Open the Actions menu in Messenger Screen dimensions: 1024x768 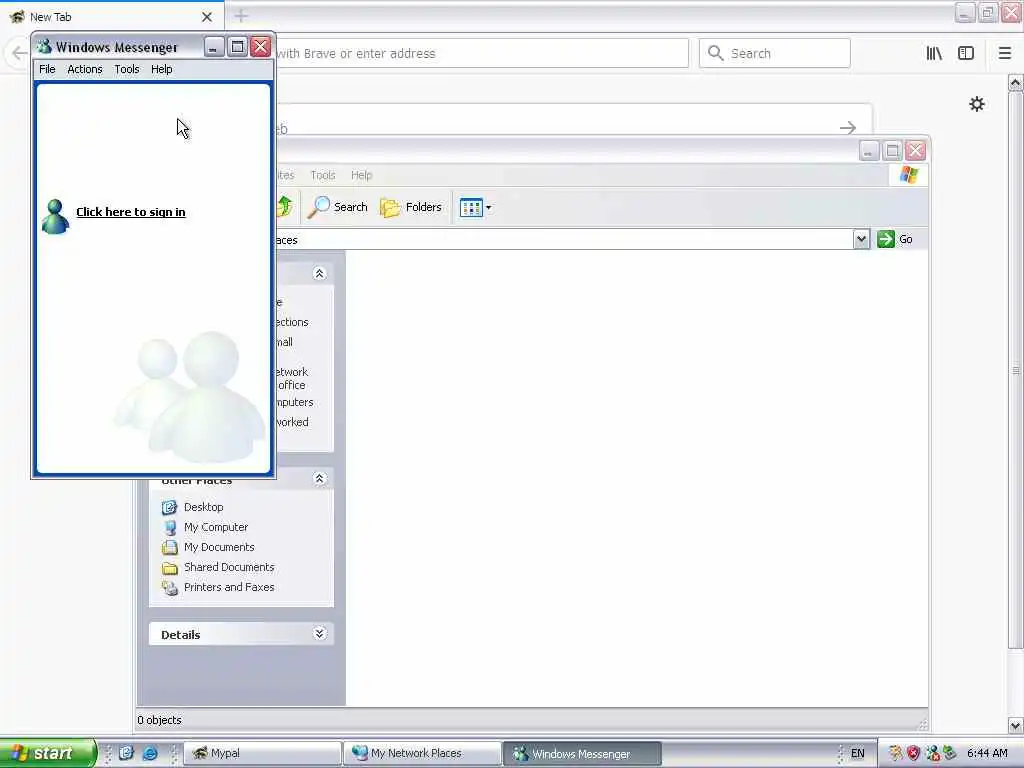click(85, 69)
